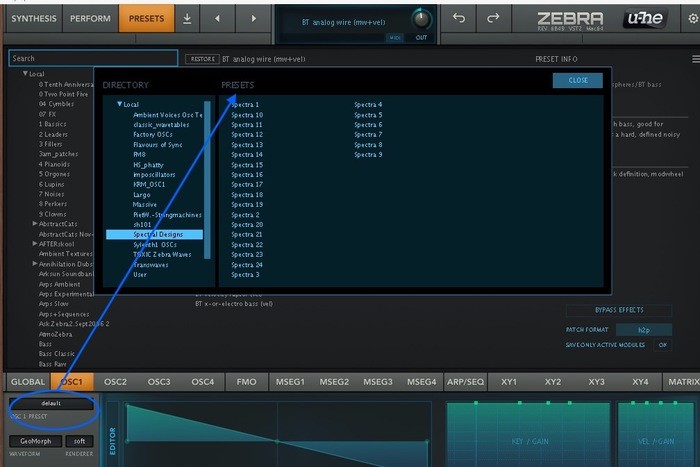Image resolution: width=700 pixels, height=467 pixels.
Task: Click current preset name display
Action: [344, 22]
